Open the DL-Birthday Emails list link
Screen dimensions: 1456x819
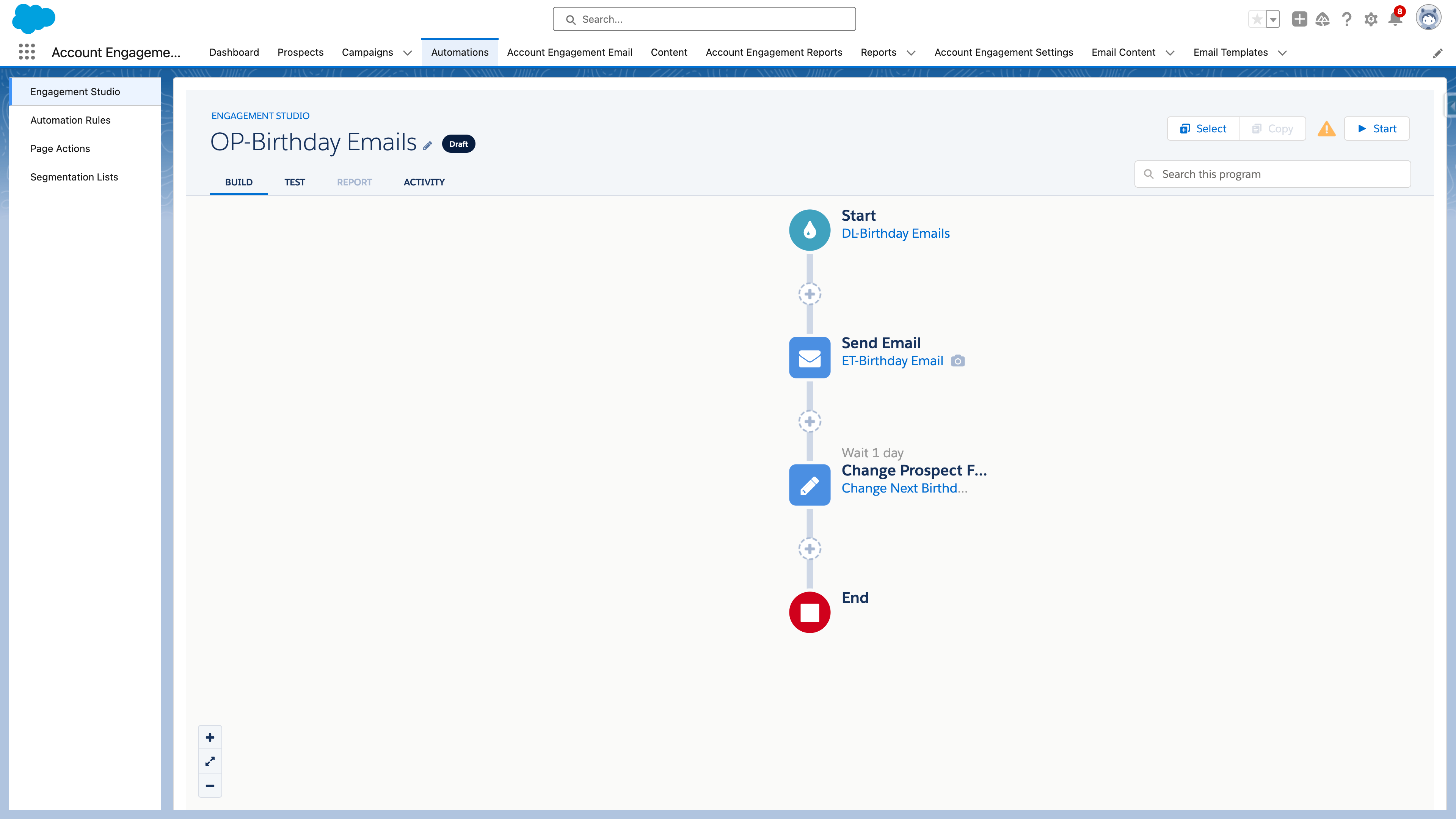(895, 234)
